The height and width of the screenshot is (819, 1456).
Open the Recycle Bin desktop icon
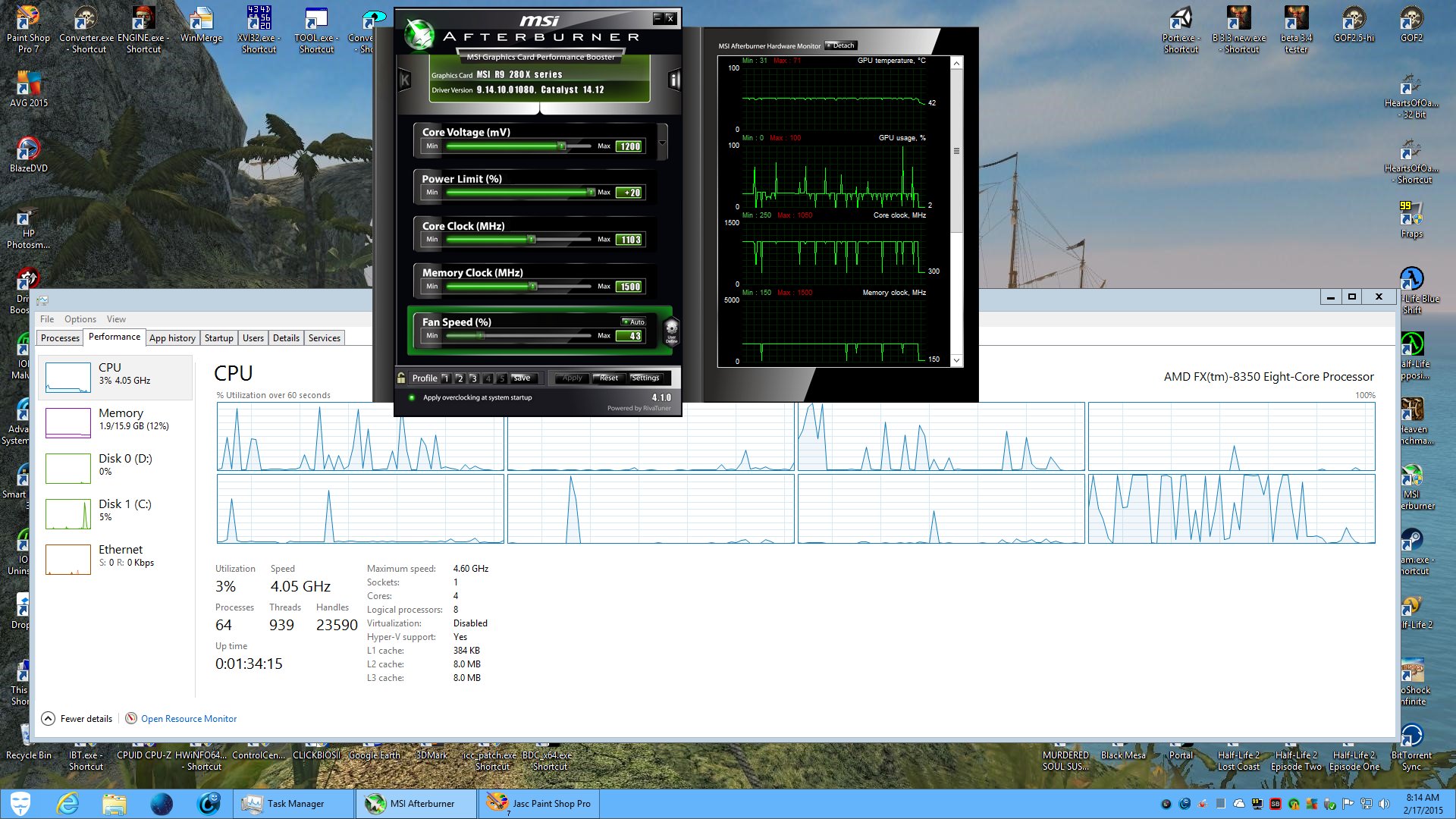pos(28,743)
